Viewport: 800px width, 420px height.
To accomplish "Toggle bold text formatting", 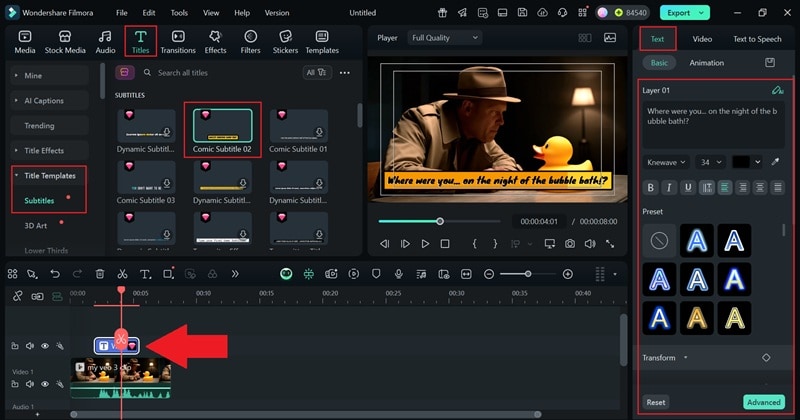I will pos(651,188).
